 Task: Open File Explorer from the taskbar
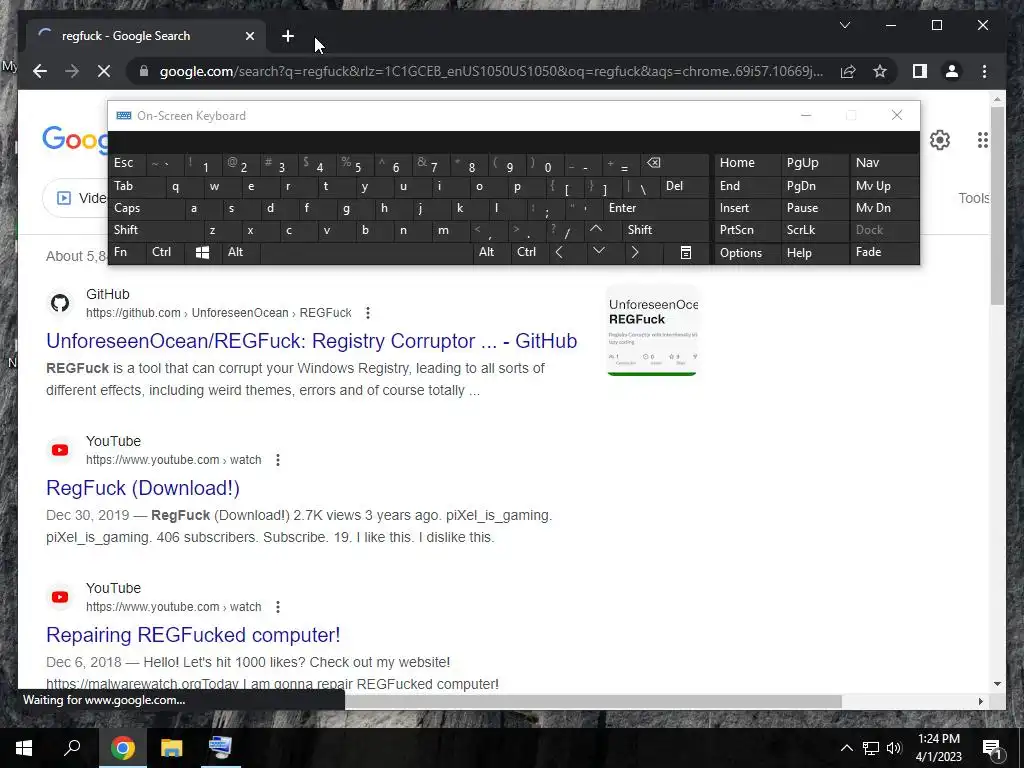(171, 748)
